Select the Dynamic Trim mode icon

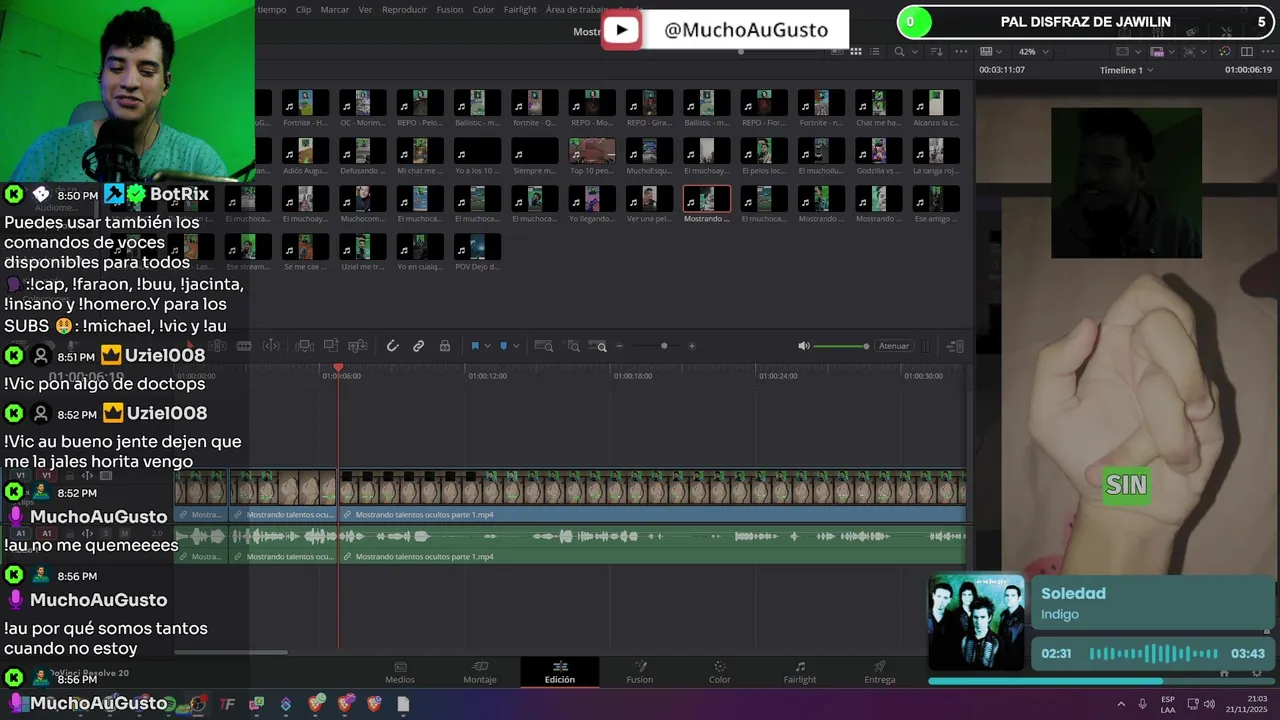click(271, 346)
